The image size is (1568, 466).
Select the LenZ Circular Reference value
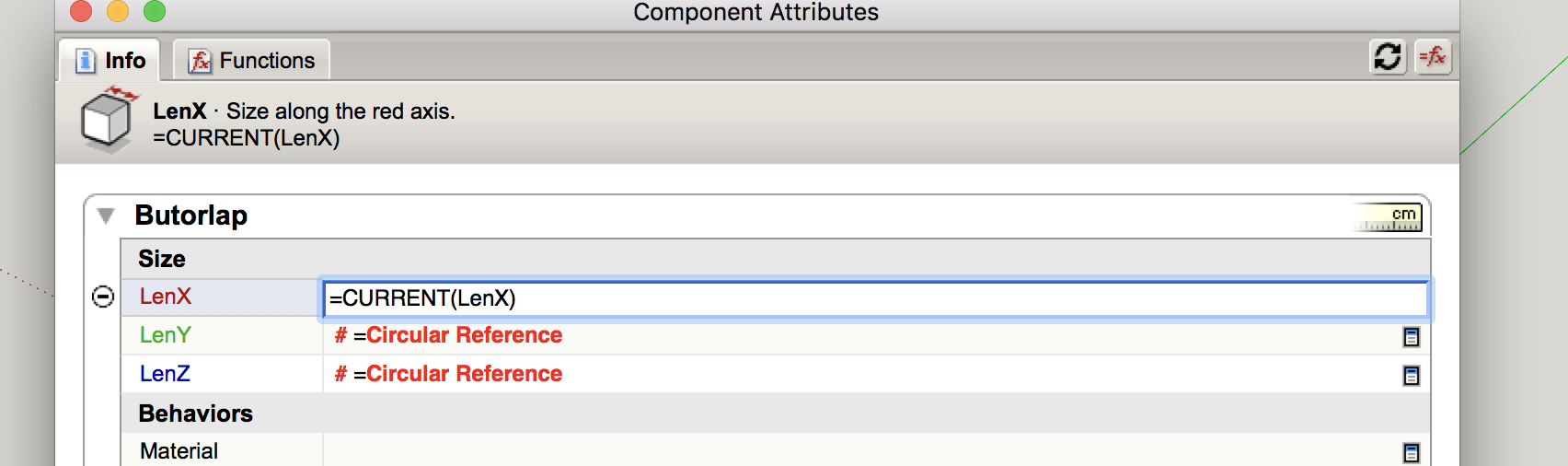(457, 374)
